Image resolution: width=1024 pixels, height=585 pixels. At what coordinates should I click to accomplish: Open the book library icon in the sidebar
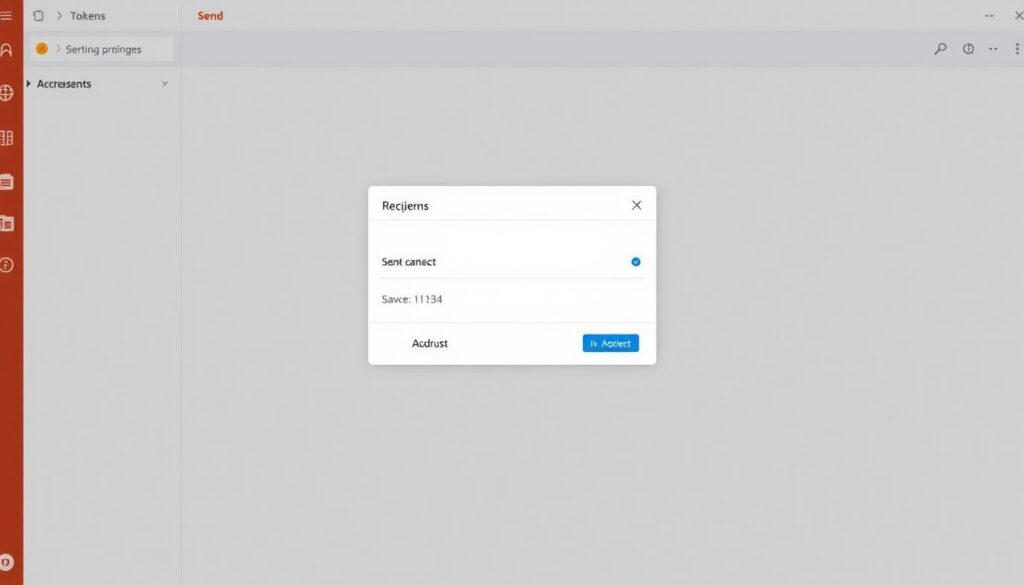pos(7,138)
